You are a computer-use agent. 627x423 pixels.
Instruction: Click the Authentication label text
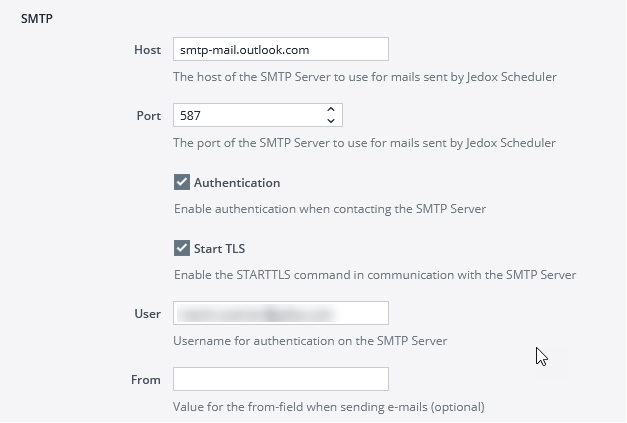pyautogui.click(x=236, y=183)
